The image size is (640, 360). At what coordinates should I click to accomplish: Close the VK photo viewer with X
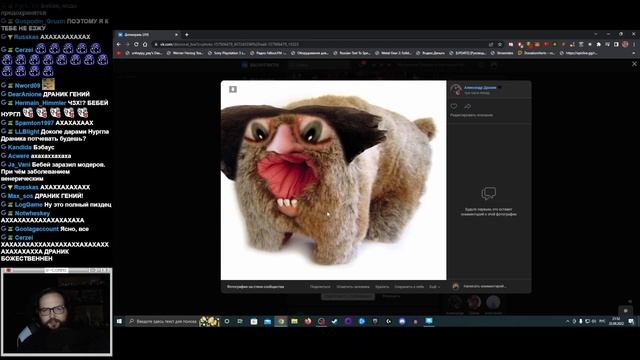click(634, 64)
